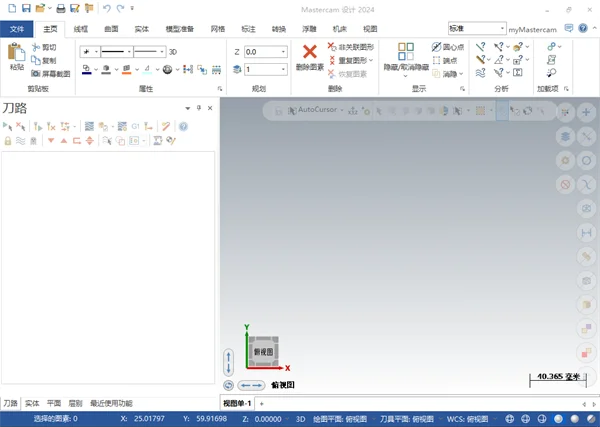Click the blue Level layers icon beside field 1

(x=237, y=69)
